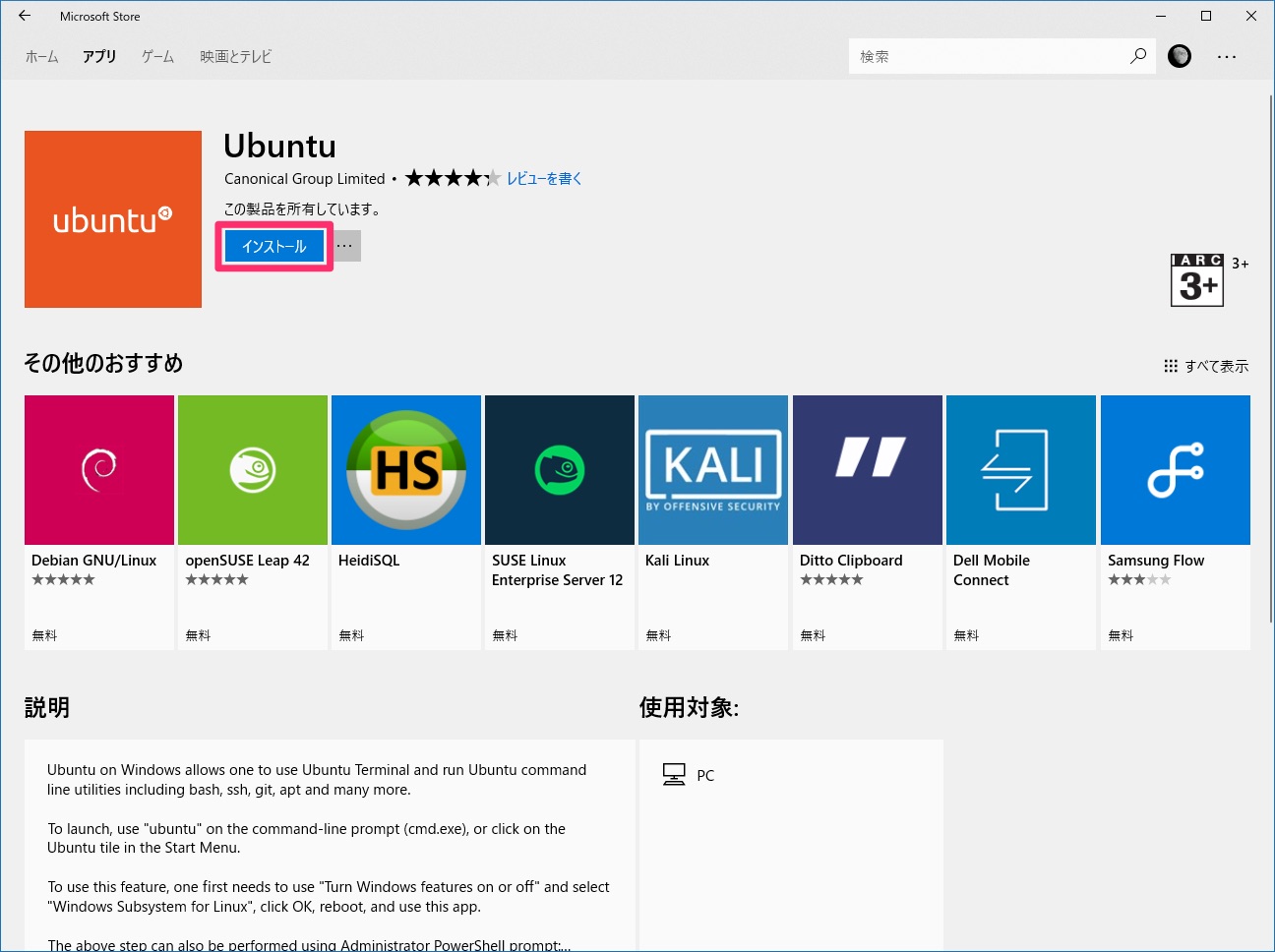This screenshot has width=1275, height=952.
Task: Click the Ubuntu star rating
Action: [x=453, y=178]
